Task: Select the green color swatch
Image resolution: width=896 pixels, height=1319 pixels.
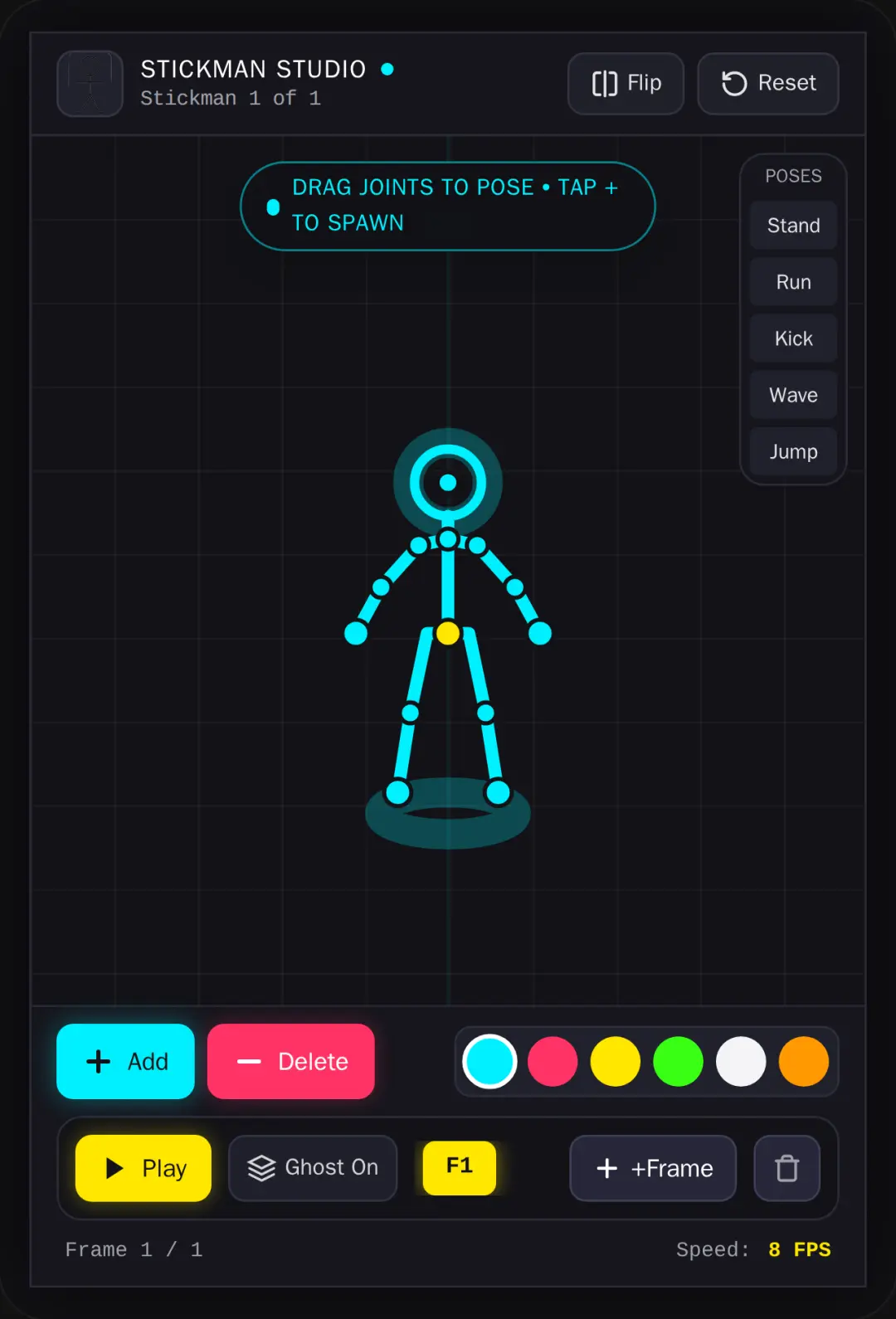Action: (678, 1061)
